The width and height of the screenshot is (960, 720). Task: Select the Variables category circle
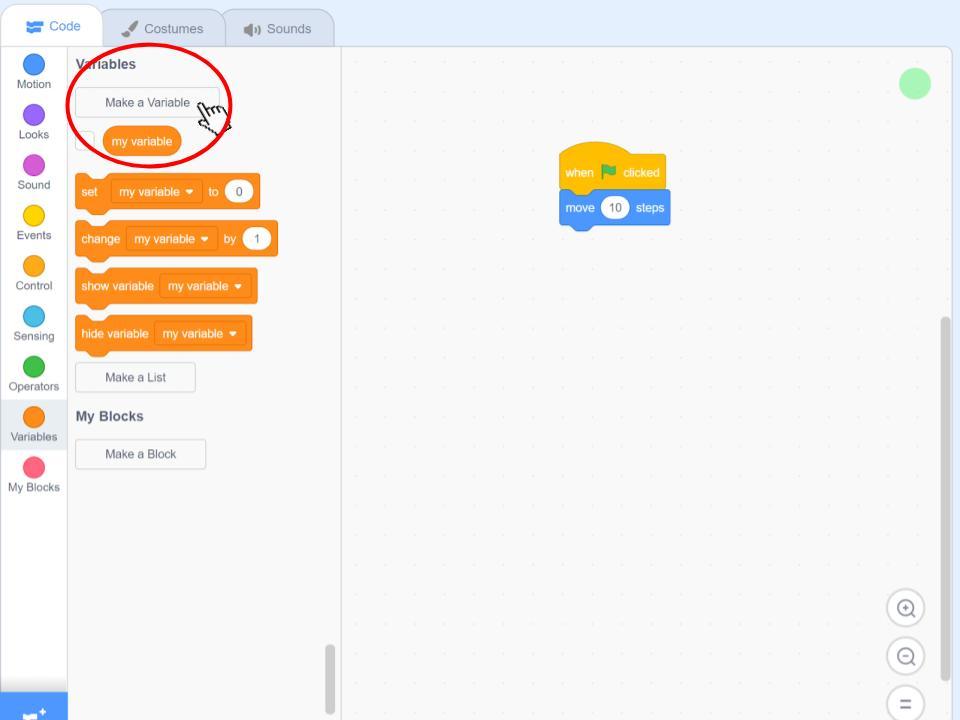pyautogui.click(x=34, y=417)
